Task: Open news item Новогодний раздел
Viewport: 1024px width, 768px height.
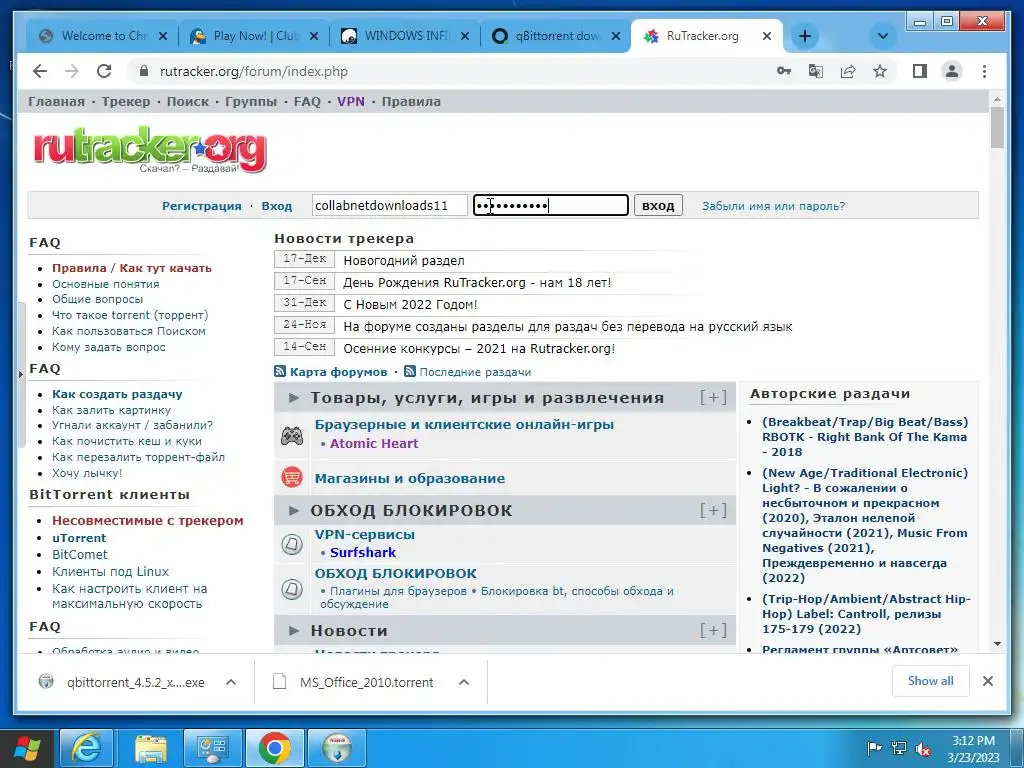Action: click(404, 261)
